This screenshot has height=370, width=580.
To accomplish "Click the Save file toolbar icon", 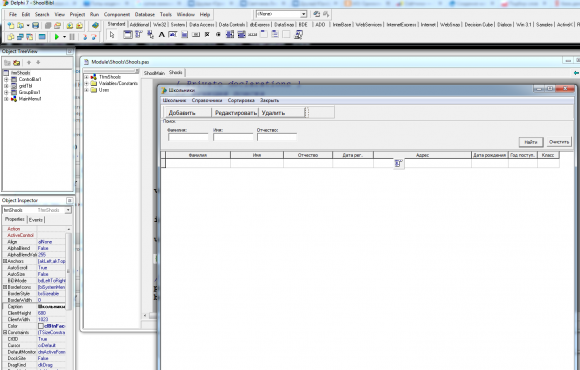I will [36, 26].
